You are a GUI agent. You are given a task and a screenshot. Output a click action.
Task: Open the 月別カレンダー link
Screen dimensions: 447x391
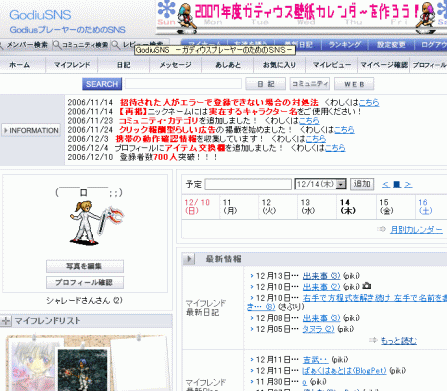pos(416,230)
